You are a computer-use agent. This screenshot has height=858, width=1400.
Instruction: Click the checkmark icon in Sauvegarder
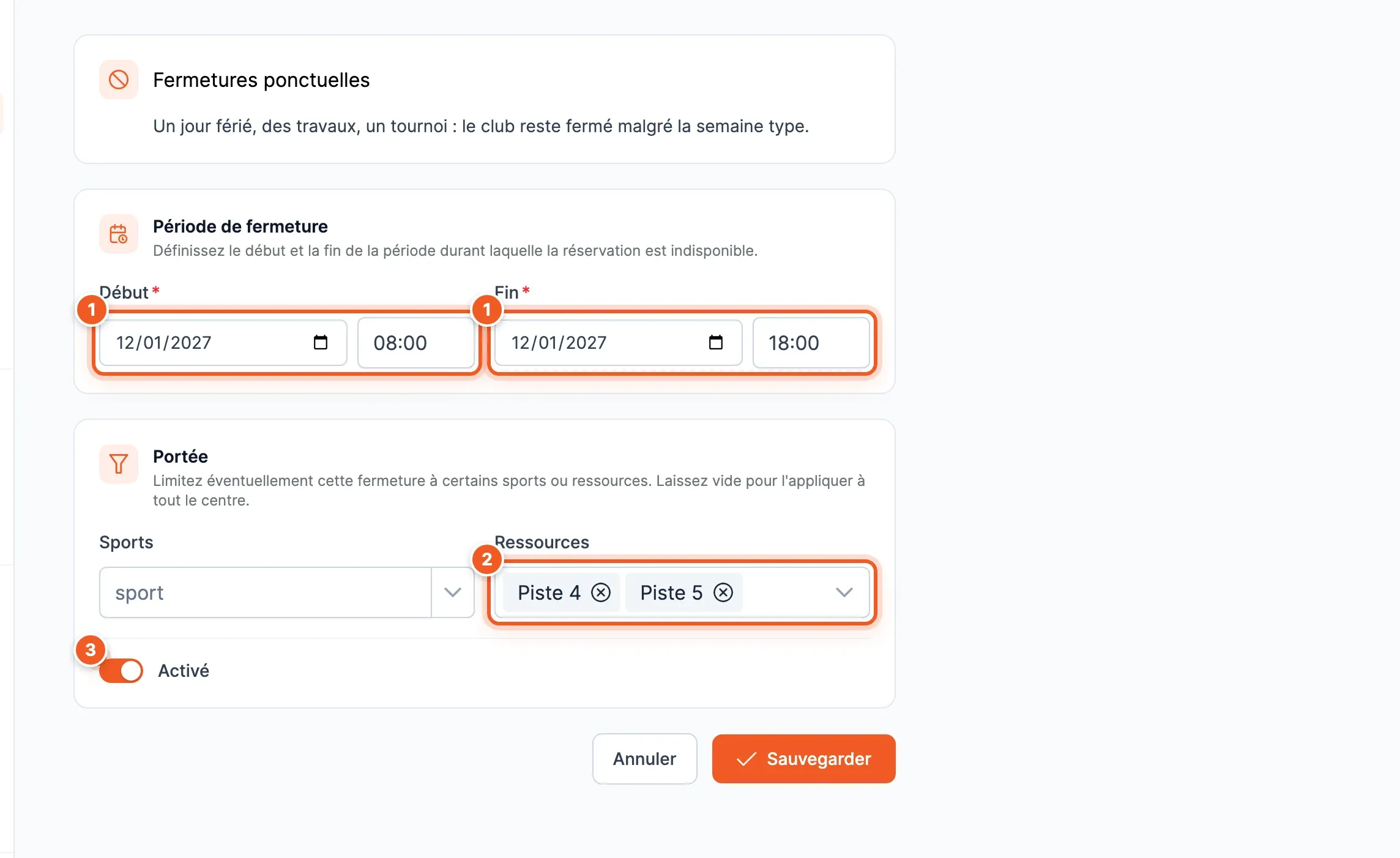(747, 759)
